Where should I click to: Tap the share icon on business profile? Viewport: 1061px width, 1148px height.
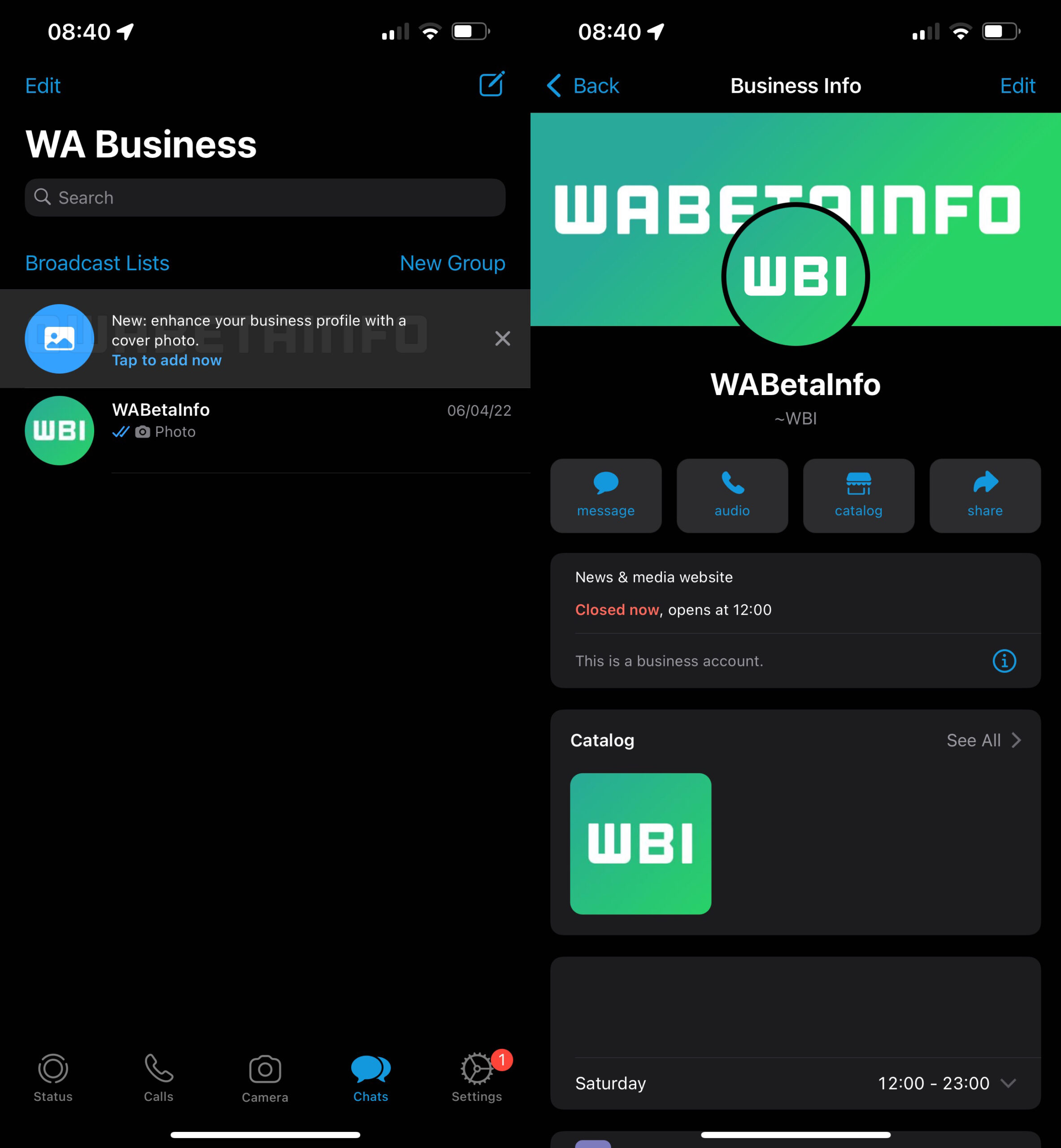coord(984,493)
